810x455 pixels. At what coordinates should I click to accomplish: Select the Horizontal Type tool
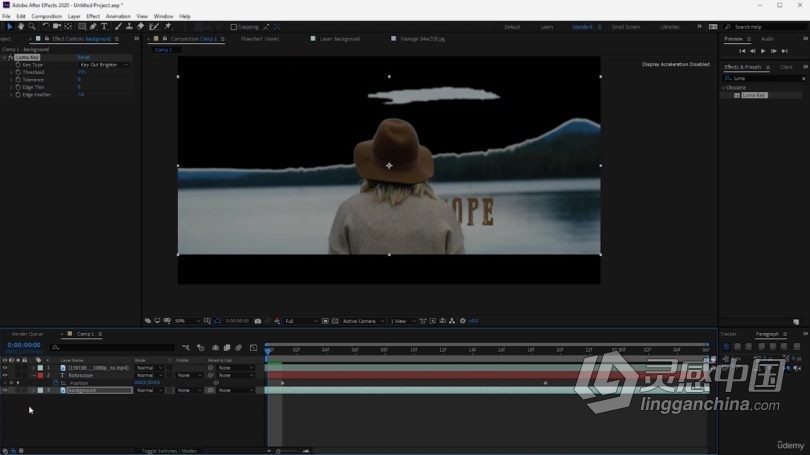tap(104, 26)
